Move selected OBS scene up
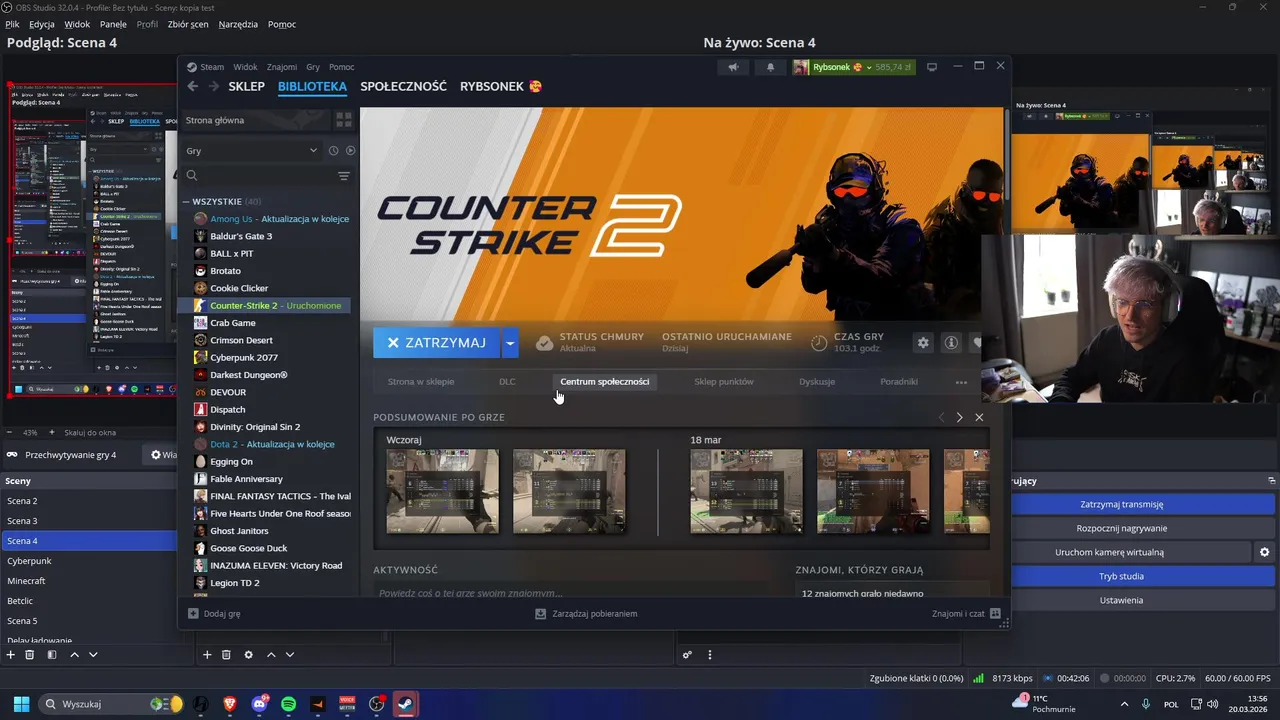 coord(74,655)
